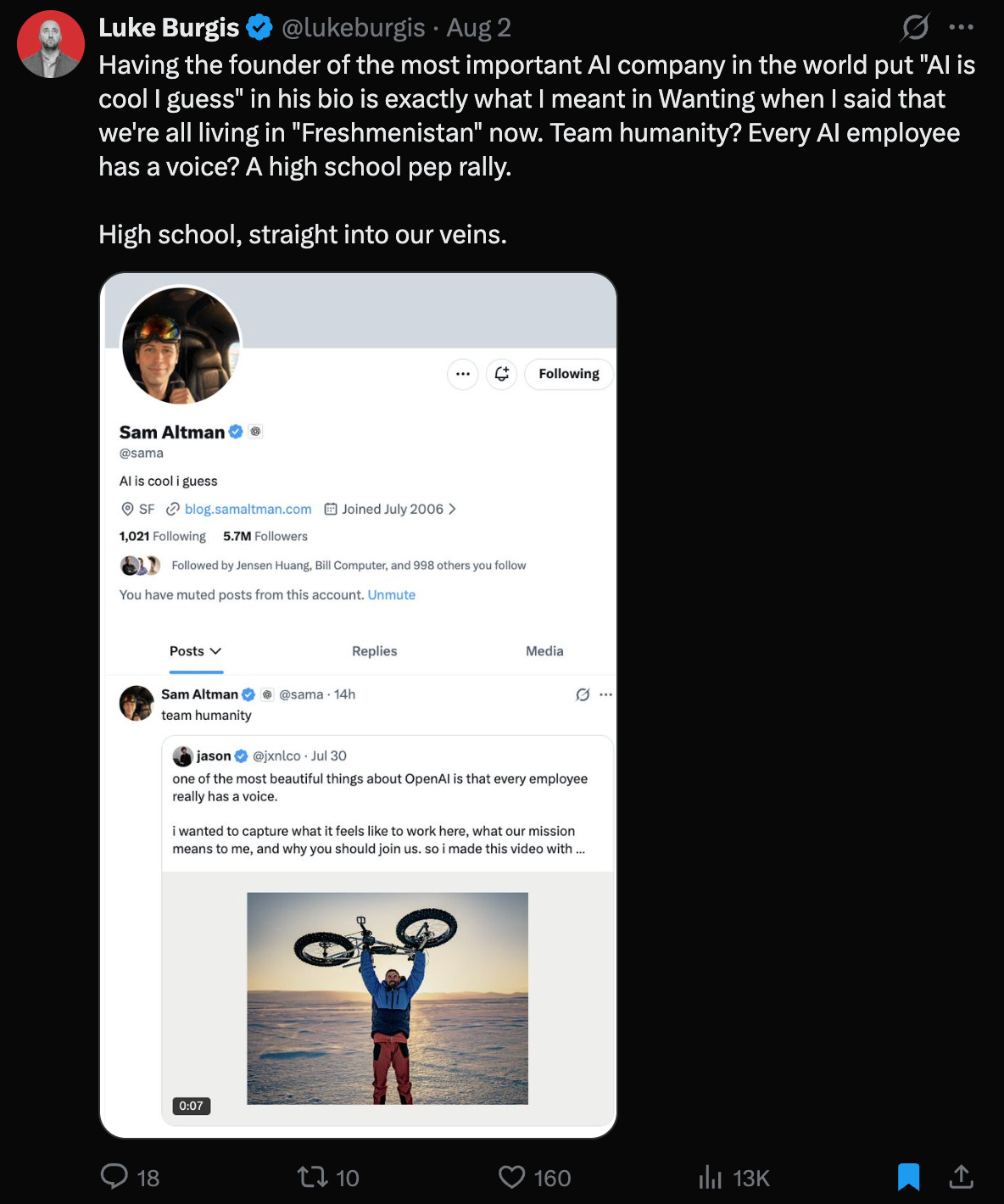Click the repost icon with 10 reposts
Viewport: 1004px width, 1204px height.
click(x=312, y=1177)
